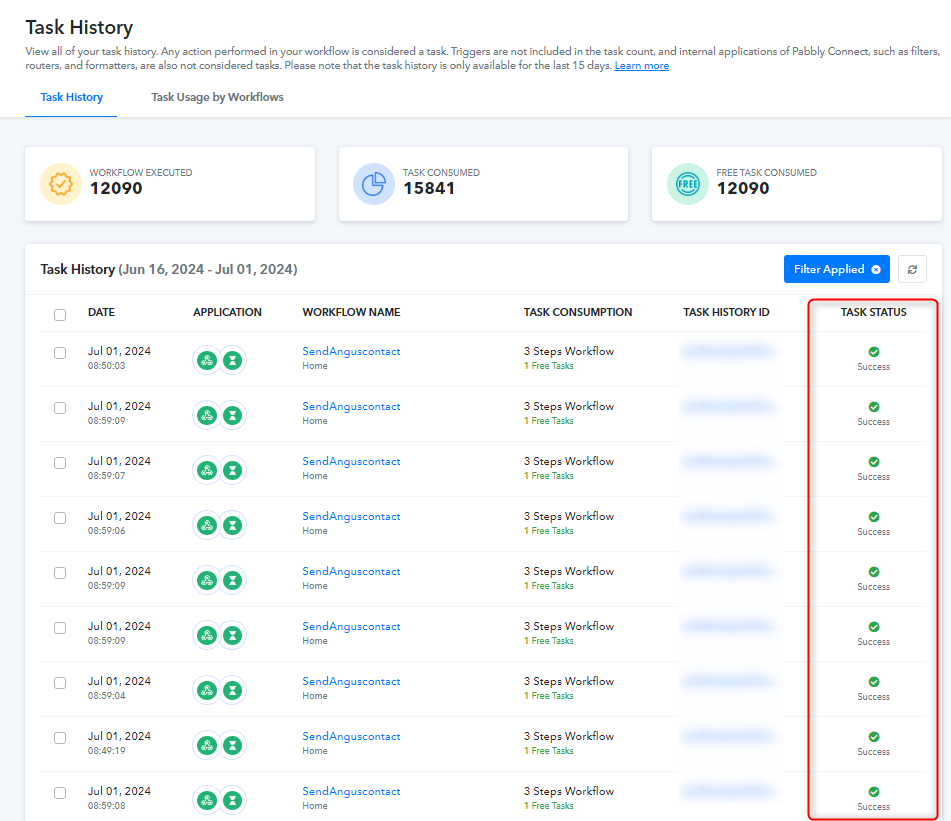951x821 pixels.
Task: Click the webhook app icon in 08:59:08 row
Action: pos(207,800)
